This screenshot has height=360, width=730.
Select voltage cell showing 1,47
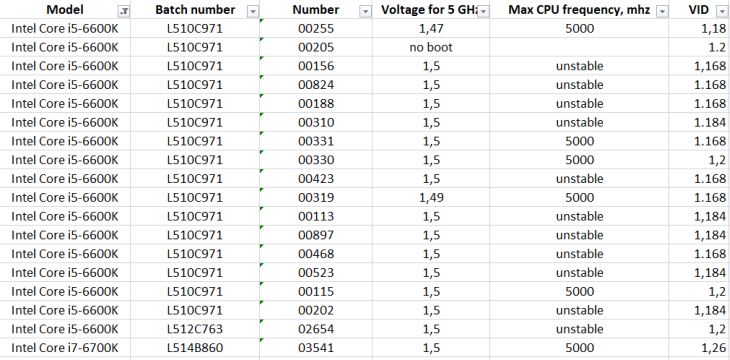(431, 29)
